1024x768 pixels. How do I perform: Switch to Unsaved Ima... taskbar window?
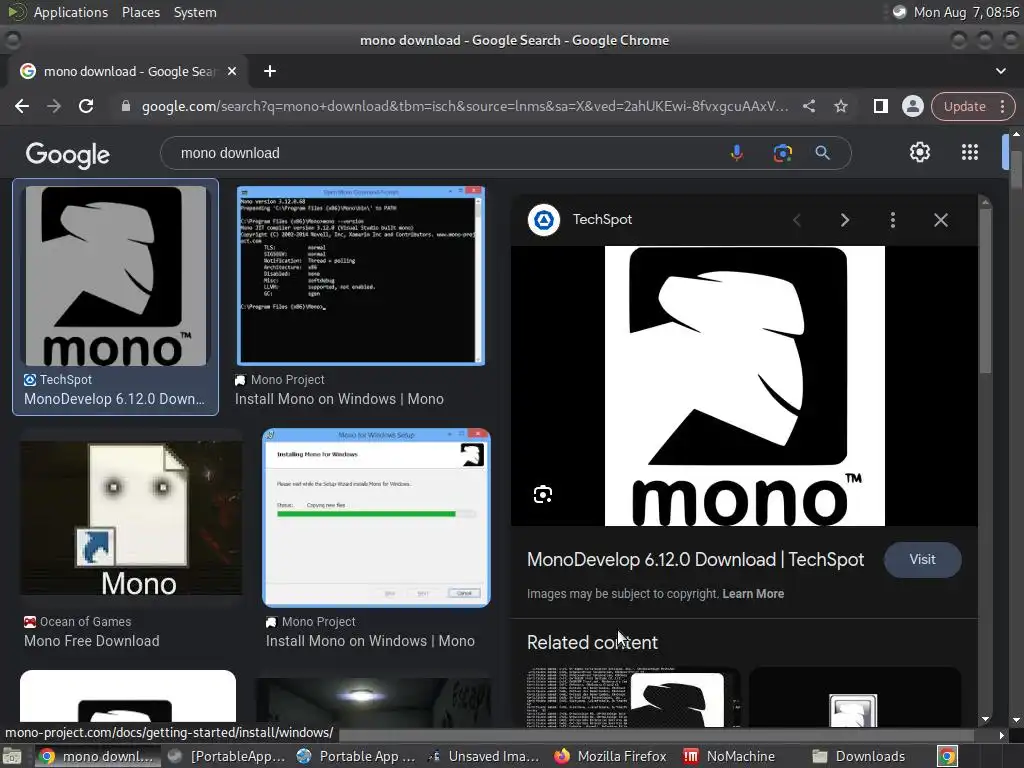click(x=484, y=756)
